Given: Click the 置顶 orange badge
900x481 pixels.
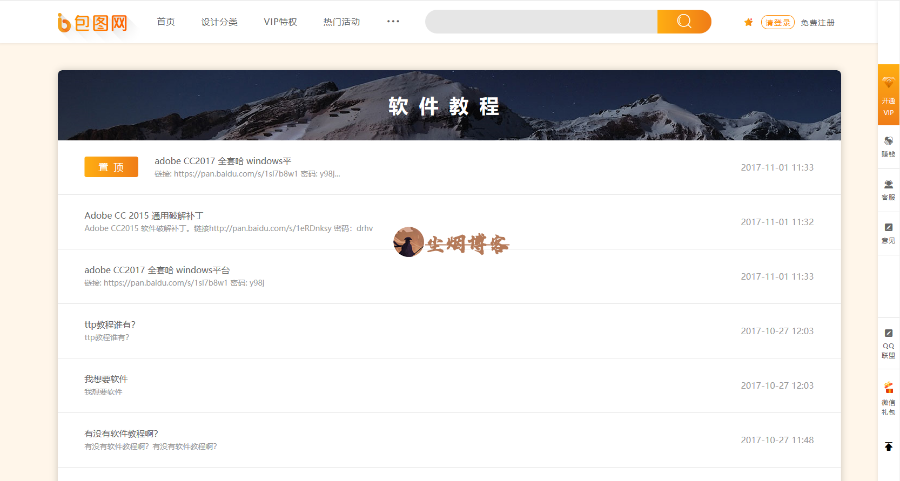Looking at the screenshot, I should 111,167.
